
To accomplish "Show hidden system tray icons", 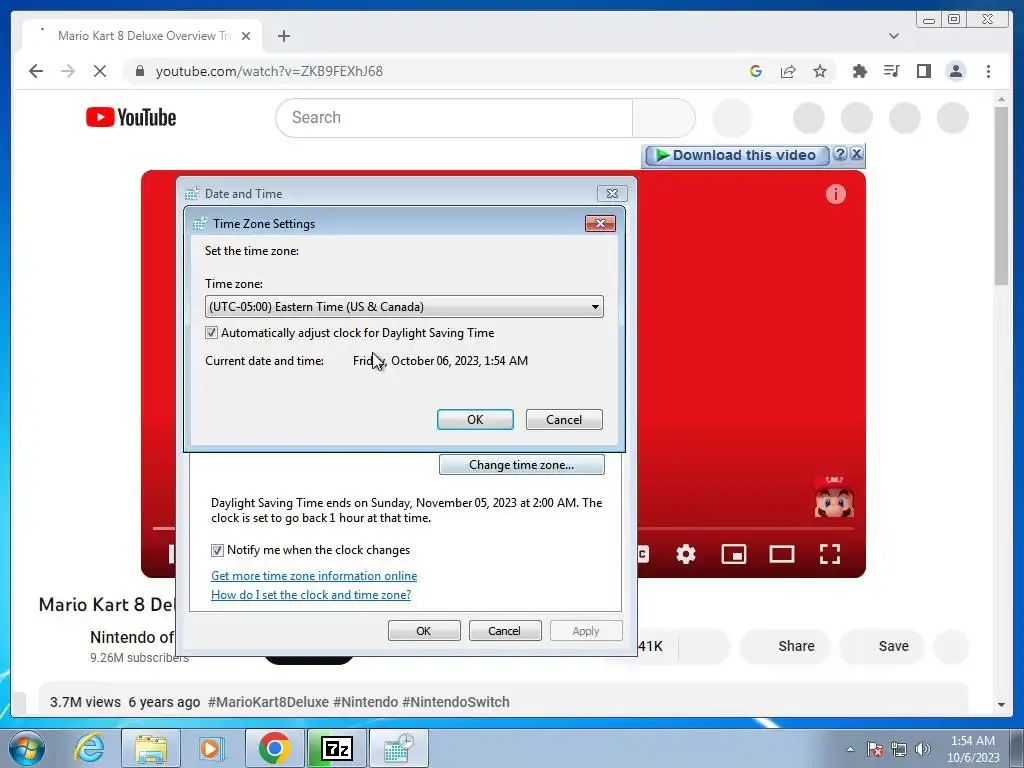I will point(850,749).
